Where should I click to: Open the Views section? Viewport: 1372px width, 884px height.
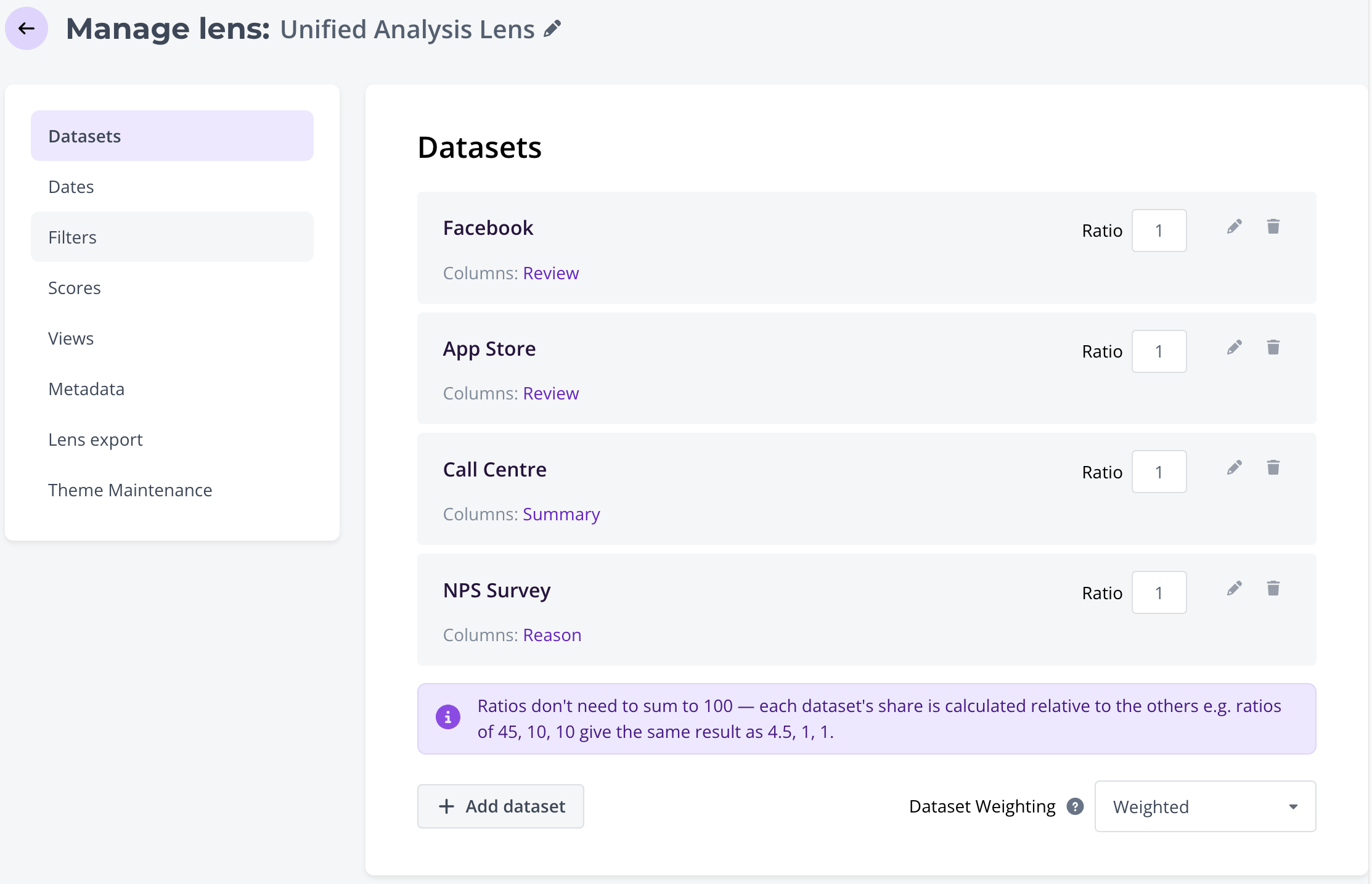click(172, 338)
